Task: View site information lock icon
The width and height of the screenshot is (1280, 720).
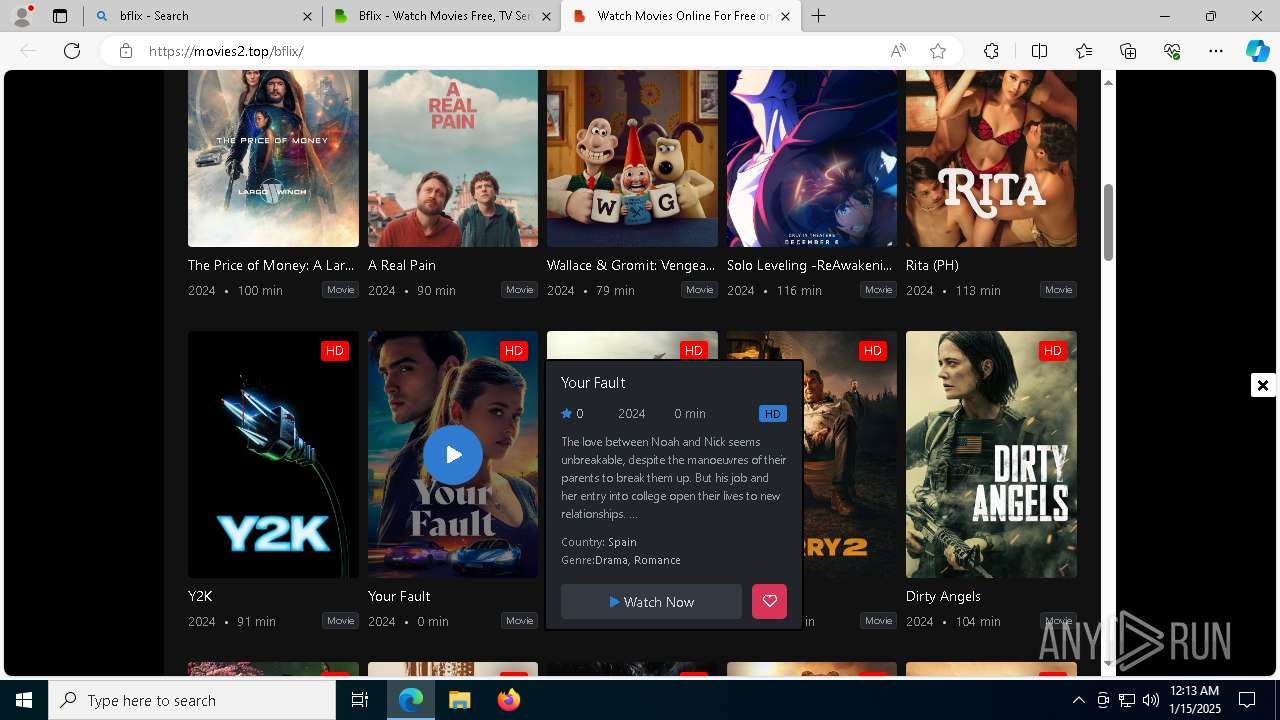Action: 125,51
